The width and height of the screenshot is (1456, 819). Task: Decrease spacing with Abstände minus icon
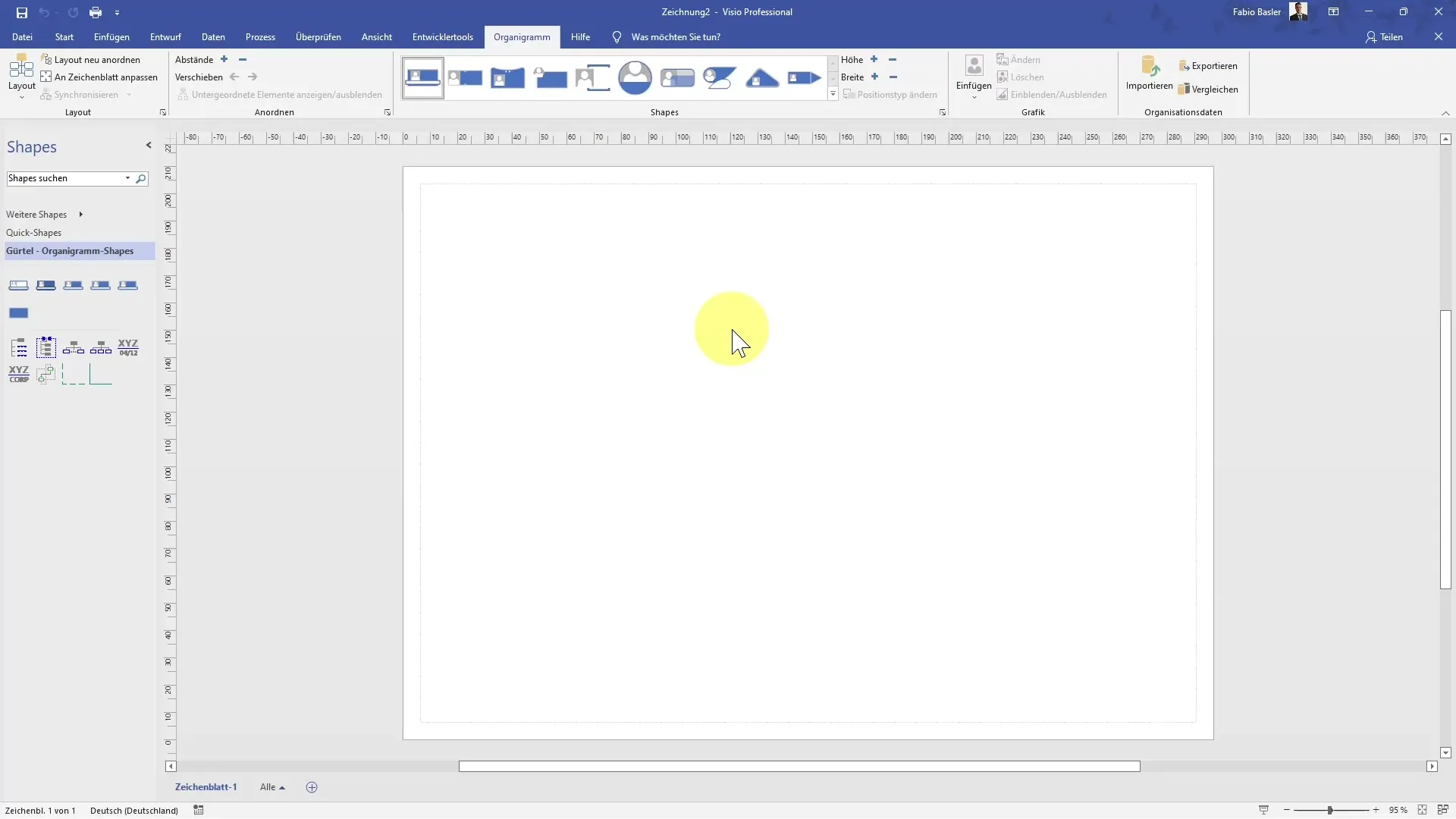click(x=243, y=59)
